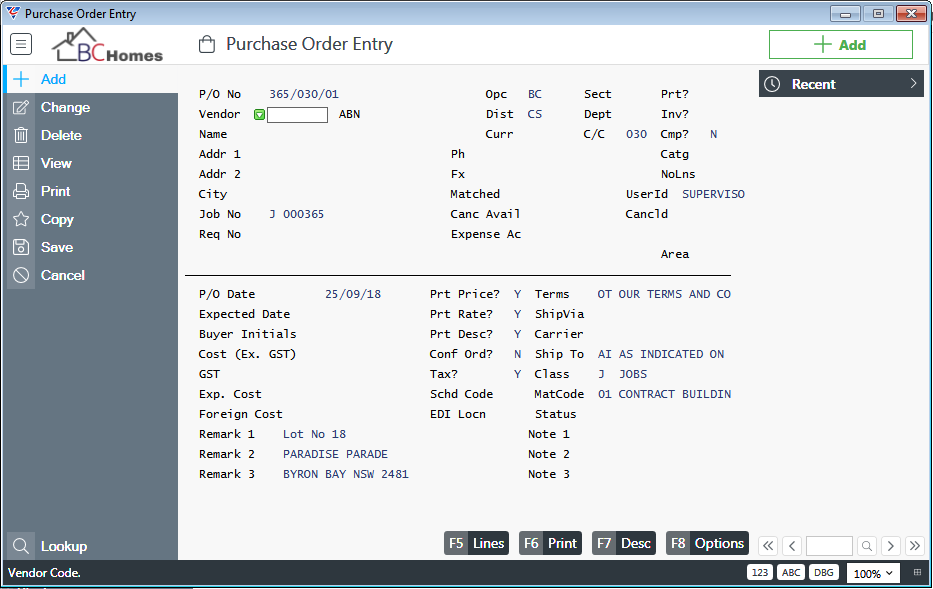
Task: Click the Save floppy disk icon
Action: click(21, 247)
